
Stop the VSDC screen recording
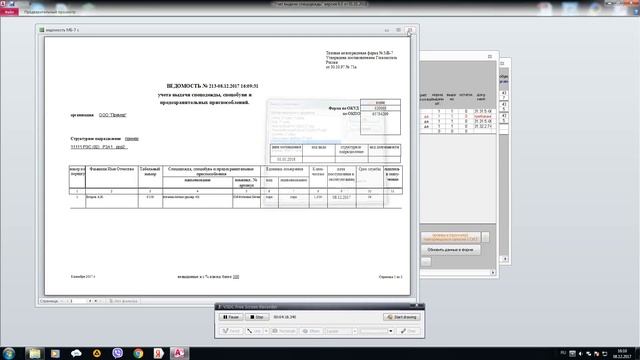(x=257, y=317)
